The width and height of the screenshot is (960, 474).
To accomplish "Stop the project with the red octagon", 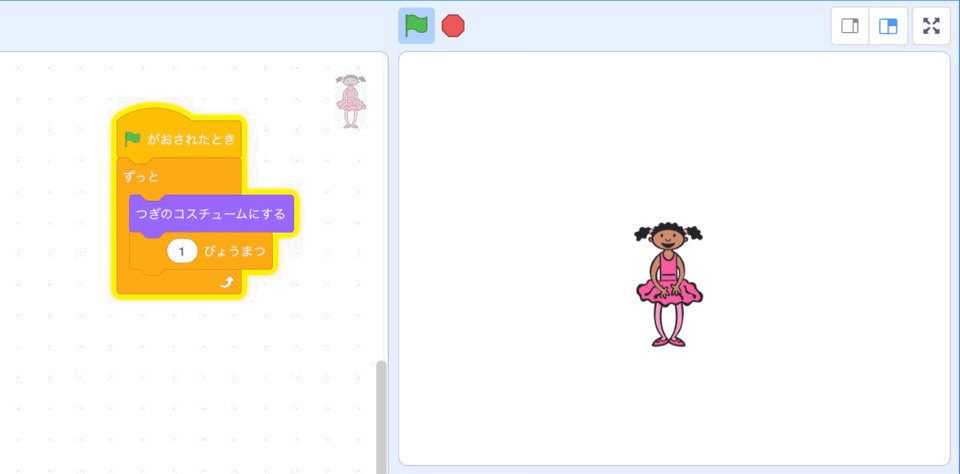I will (x=453, y=26).
